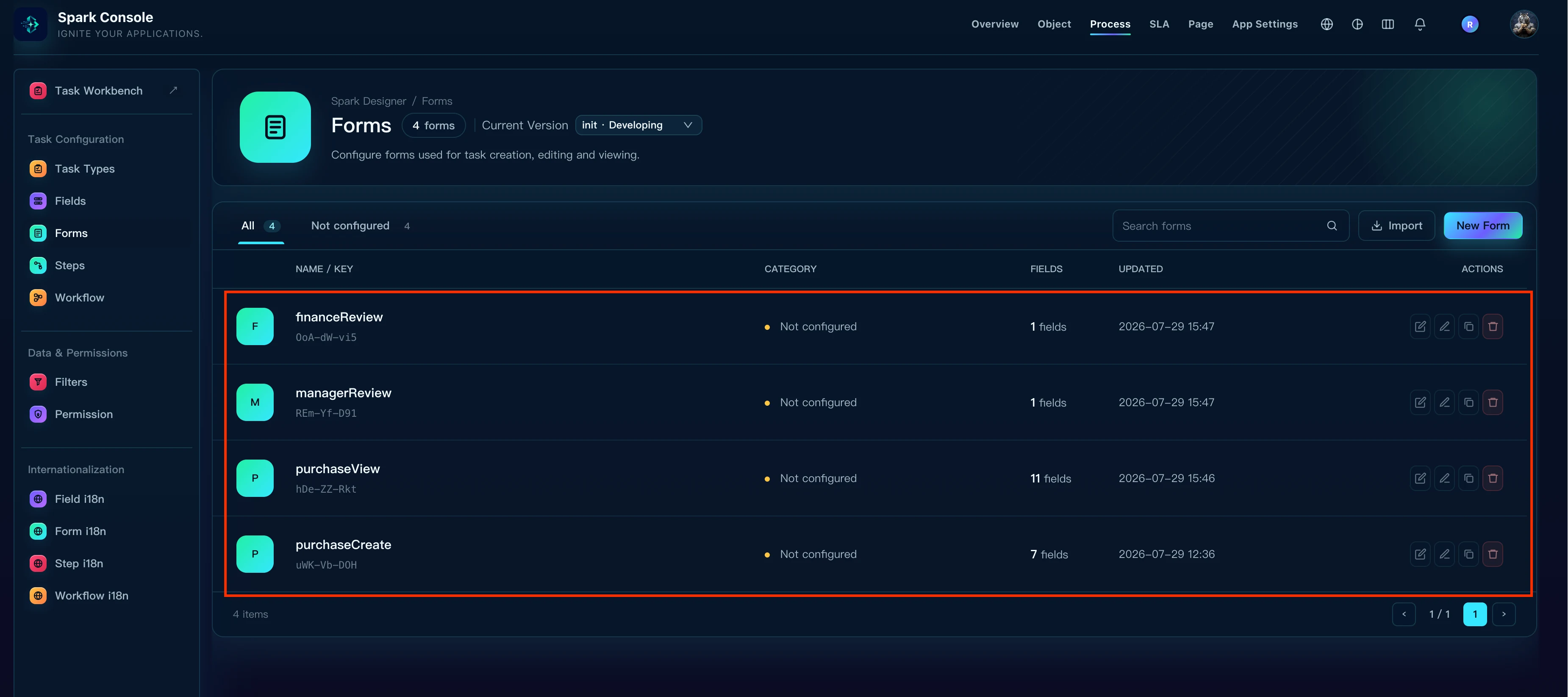Viewport: 1568px width, 697px height.
Task: Open the notifications bell
Action: coord(1419,24)
